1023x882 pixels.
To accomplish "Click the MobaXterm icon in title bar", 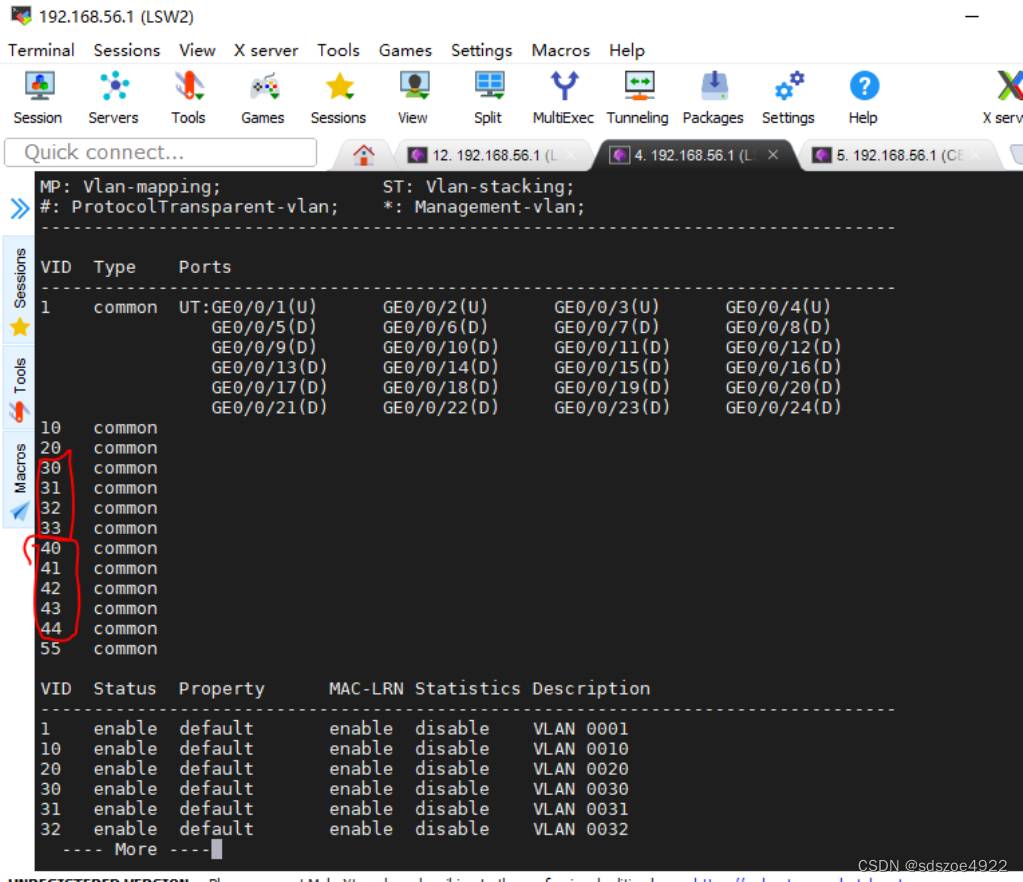I will point(21,16).
